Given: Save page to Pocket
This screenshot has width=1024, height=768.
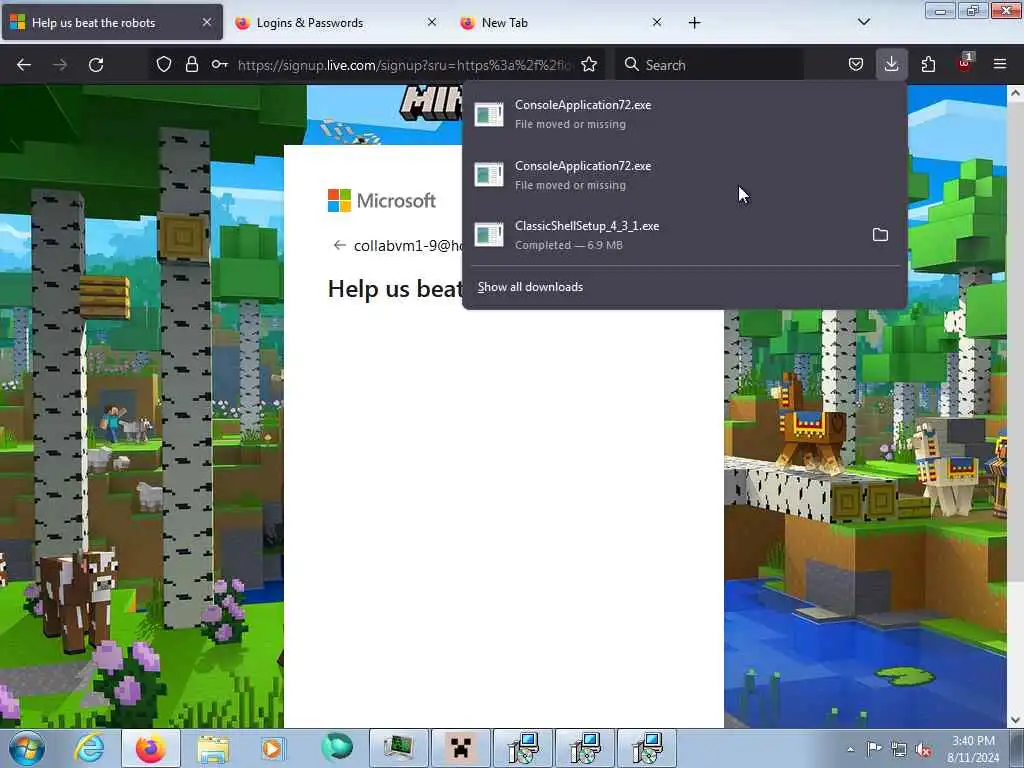Looking at the screenshot, I should pyautogui.click(x=856, y=64).
